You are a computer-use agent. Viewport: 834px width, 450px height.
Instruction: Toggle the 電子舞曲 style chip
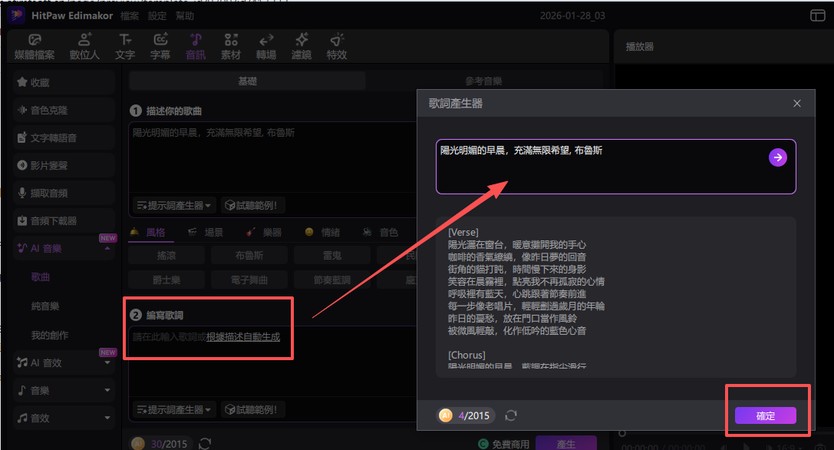pyautogui.click(x=249, y=280)
